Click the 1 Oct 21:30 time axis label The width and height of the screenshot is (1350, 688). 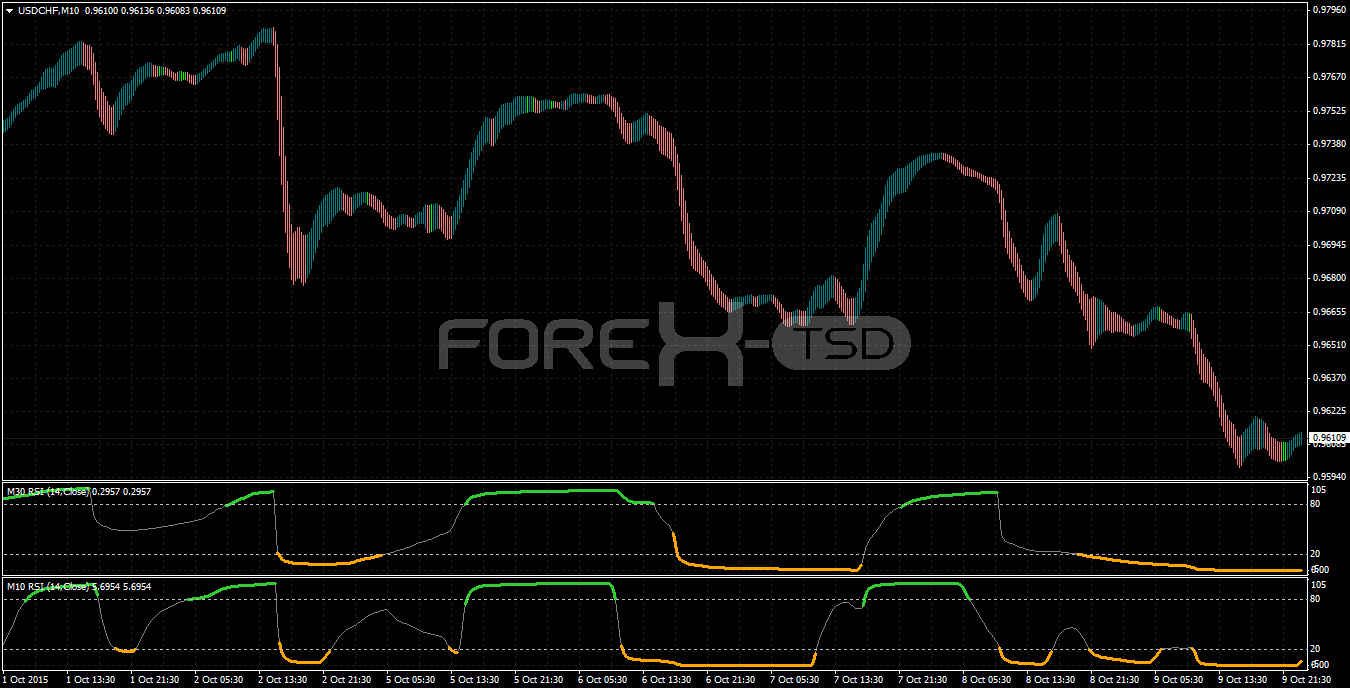coord(154,680)
